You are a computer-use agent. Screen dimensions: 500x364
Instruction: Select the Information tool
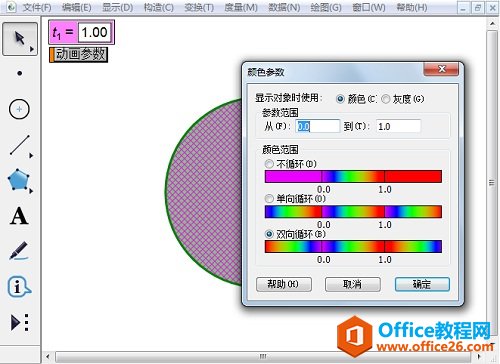pos(19,286)
